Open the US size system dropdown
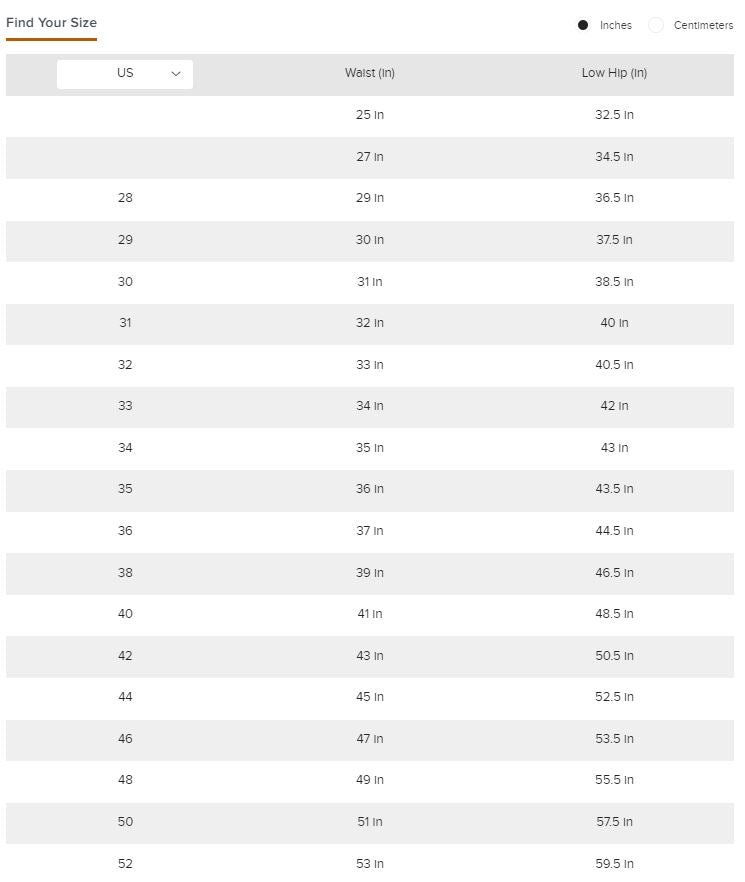This screenshot has width=745, height=882. pyautogui.click(x=125, y=73)
